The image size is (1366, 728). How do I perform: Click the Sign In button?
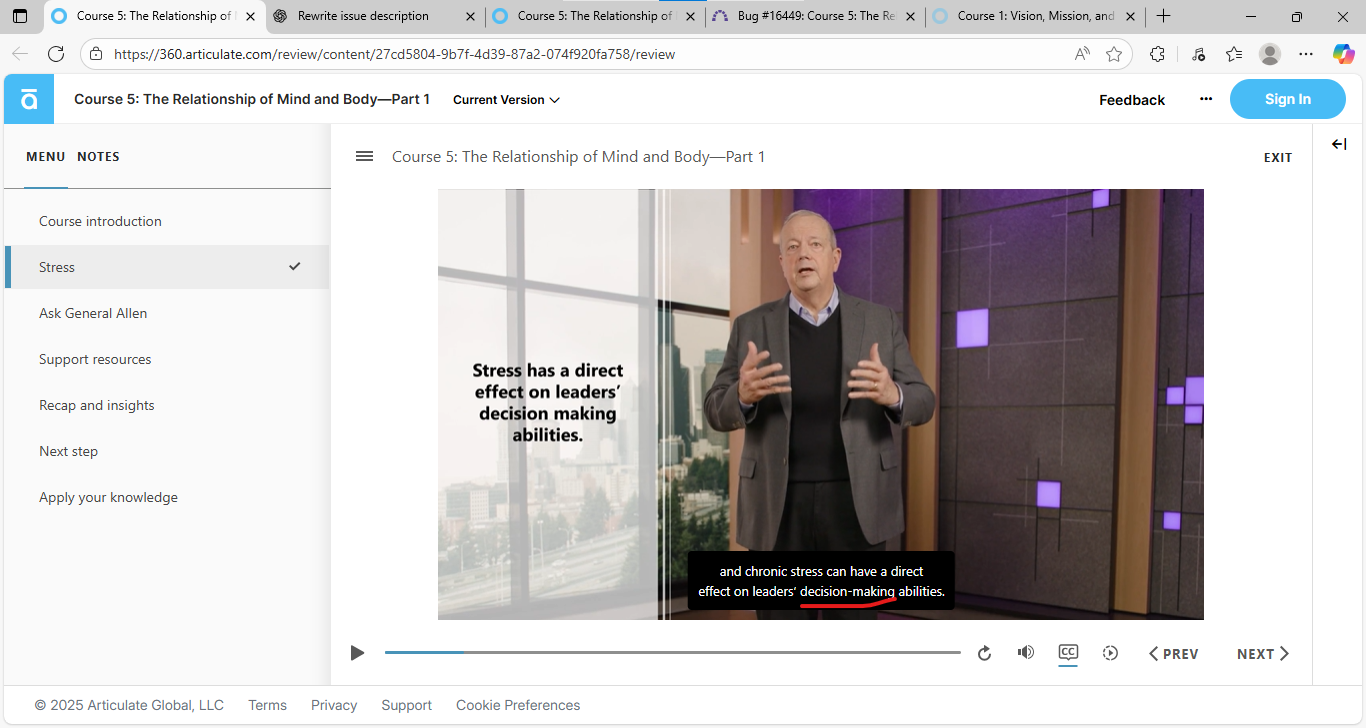coord(1288,99)
